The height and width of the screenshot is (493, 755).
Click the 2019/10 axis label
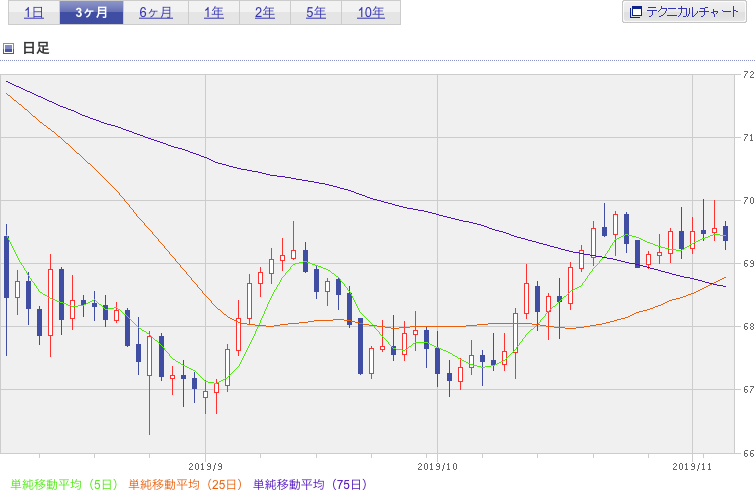point(437,466)
